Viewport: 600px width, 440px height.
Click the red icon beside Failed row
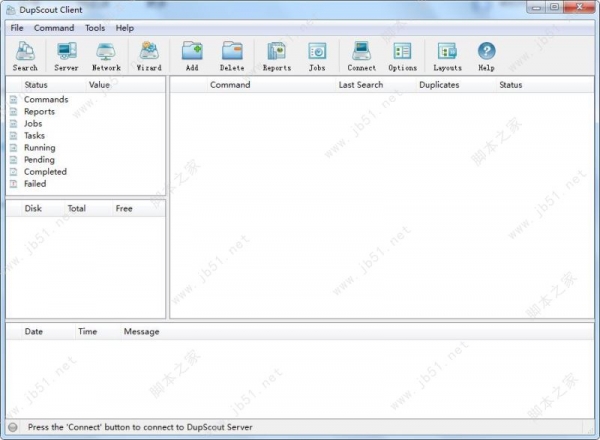(13, 184)
